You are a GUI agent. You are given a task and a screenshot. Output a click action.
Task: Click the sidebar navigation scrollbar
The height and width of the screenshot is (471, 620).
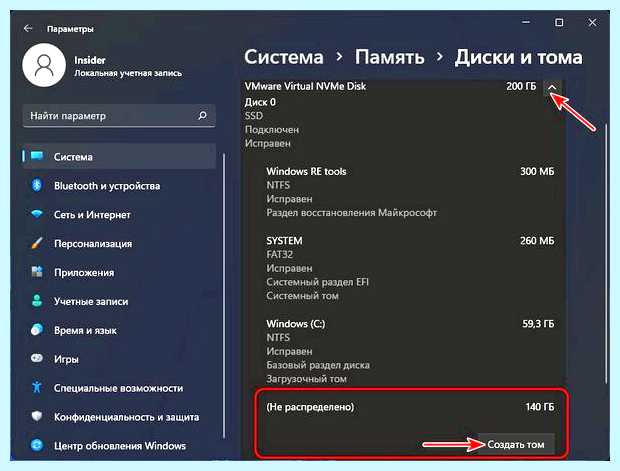[x=224, y=296]
